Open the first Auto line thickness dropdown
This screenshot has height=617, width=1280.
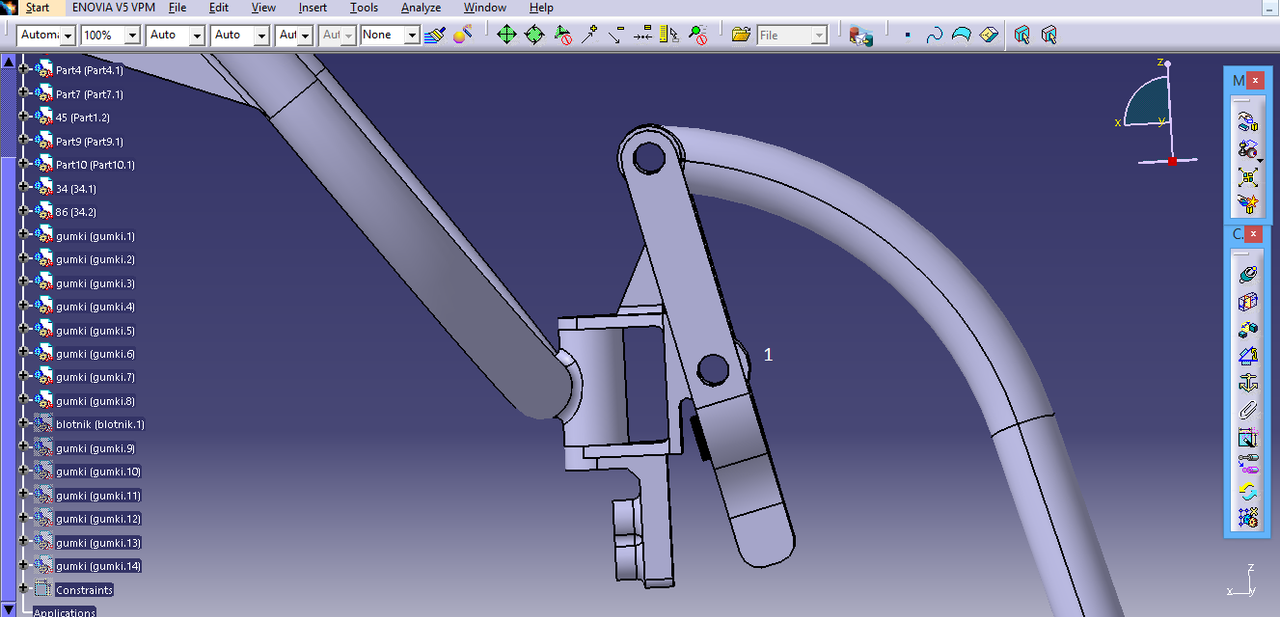197,35
